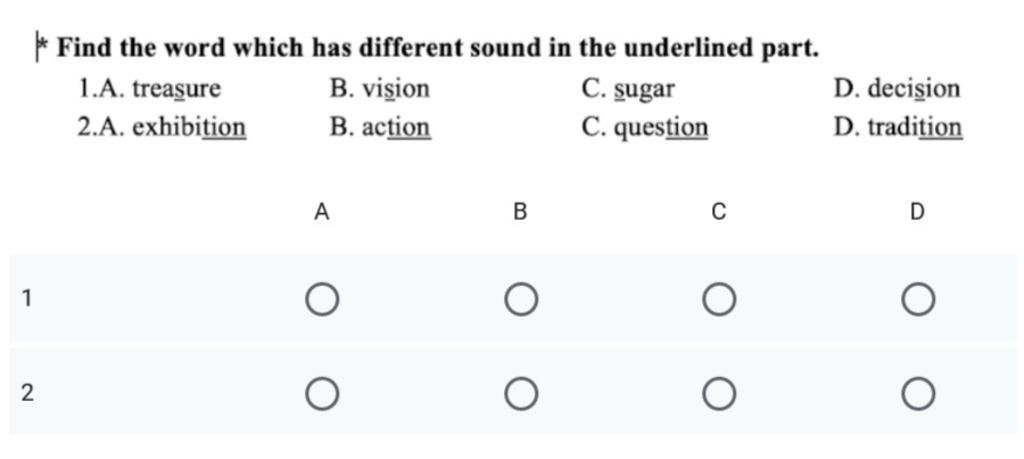Pick answer D for question 2
This screenshot has width=1024, height=459.
click(x=918, y=394)
